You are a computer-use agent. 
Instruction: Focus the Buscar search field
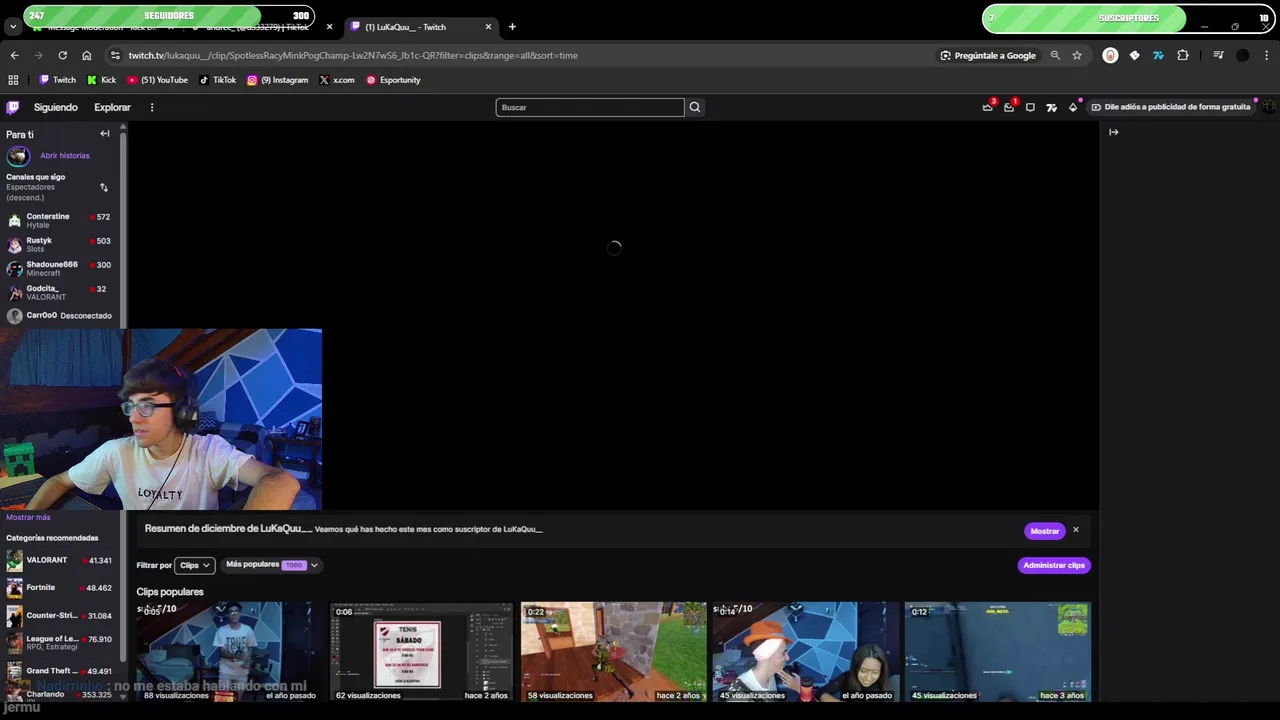(x=590, y=107)
